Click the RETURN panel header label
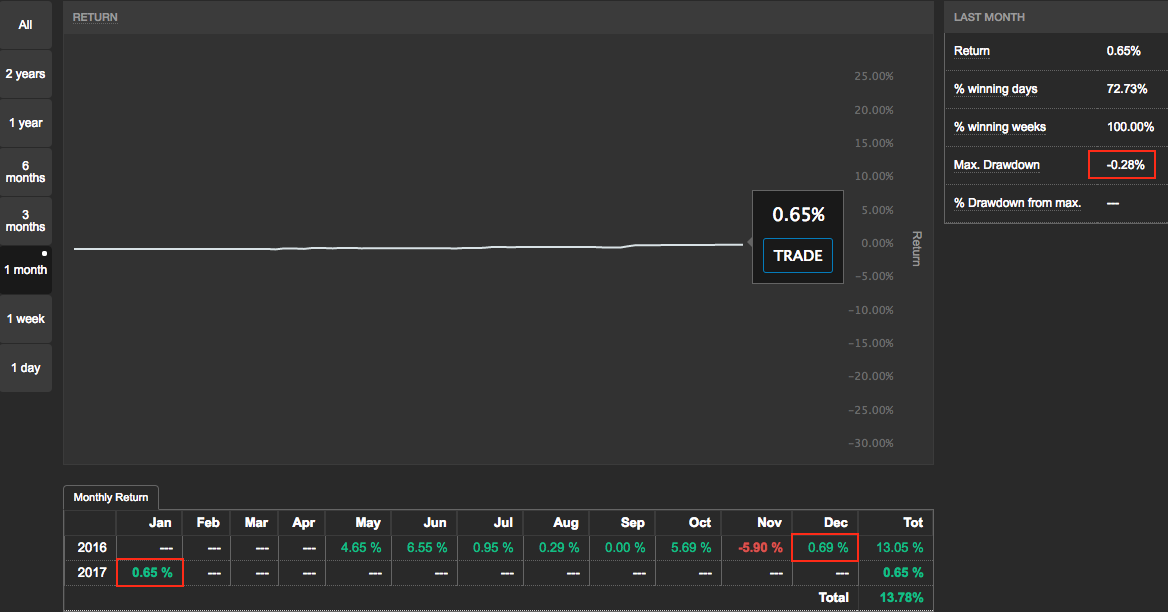The height and width of the screenshot is (612, 1168). click(x=95, y=17)
